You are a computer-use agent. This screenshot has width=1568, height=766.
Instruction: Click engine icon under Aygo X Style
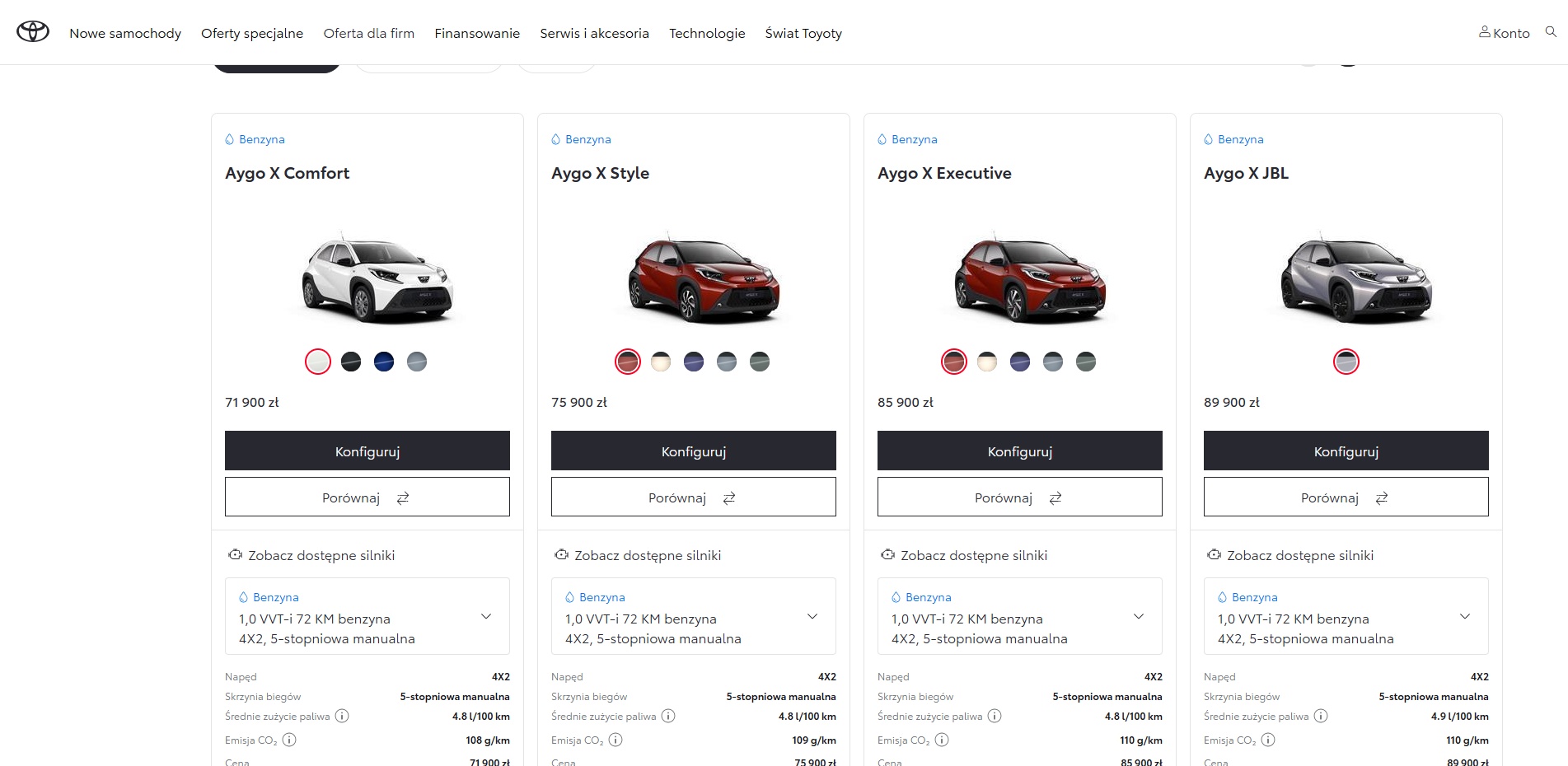coord(561,554)
